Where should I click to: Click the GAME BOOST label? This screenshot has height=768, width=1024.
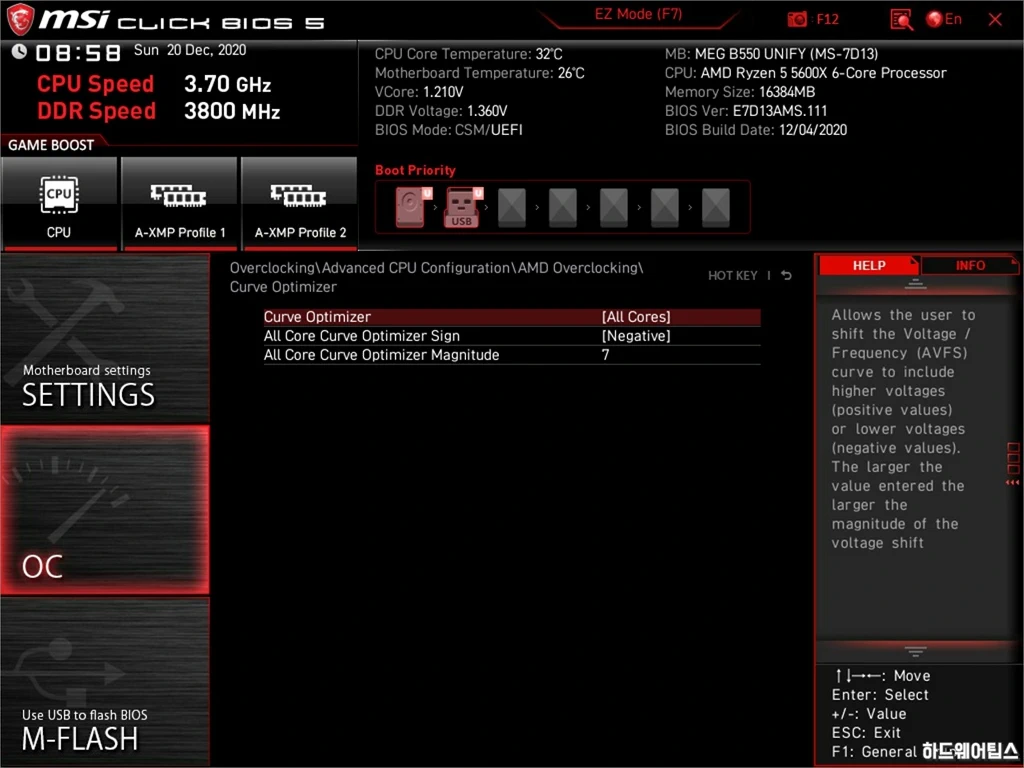pyautogui.click(x=51, y=145)
